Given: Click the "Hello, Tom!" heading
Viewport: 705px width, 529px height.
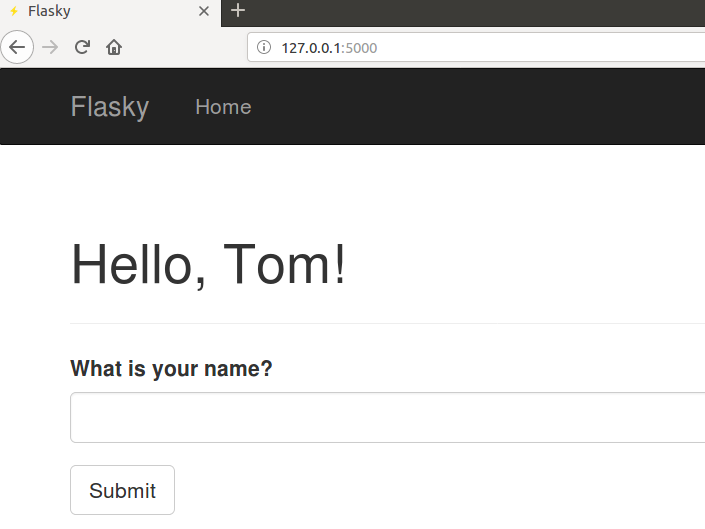Looking at the screenshot, I should [209, 266].
